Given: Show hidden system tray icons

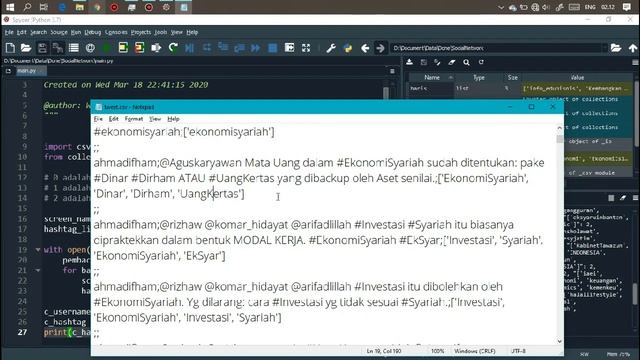Looking at the screenshot, I should (x=501, y=7).
